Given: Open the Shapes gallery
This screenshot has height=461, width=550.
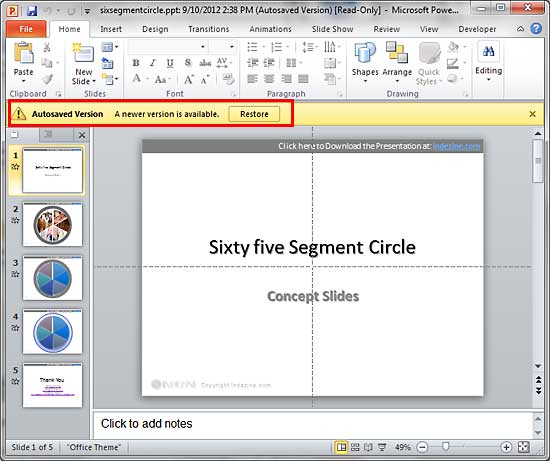Looking at the screenshot, I should click(x=365, y=61).
